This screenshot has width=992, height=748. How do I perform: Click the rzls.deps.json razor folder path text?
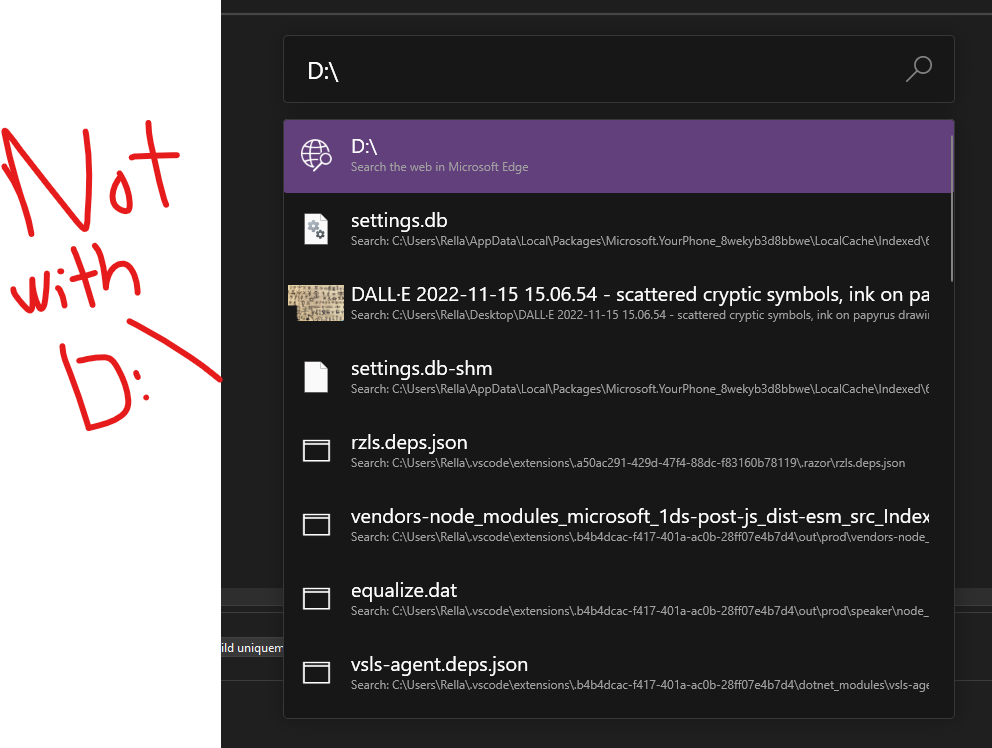(x=628, y=463)
